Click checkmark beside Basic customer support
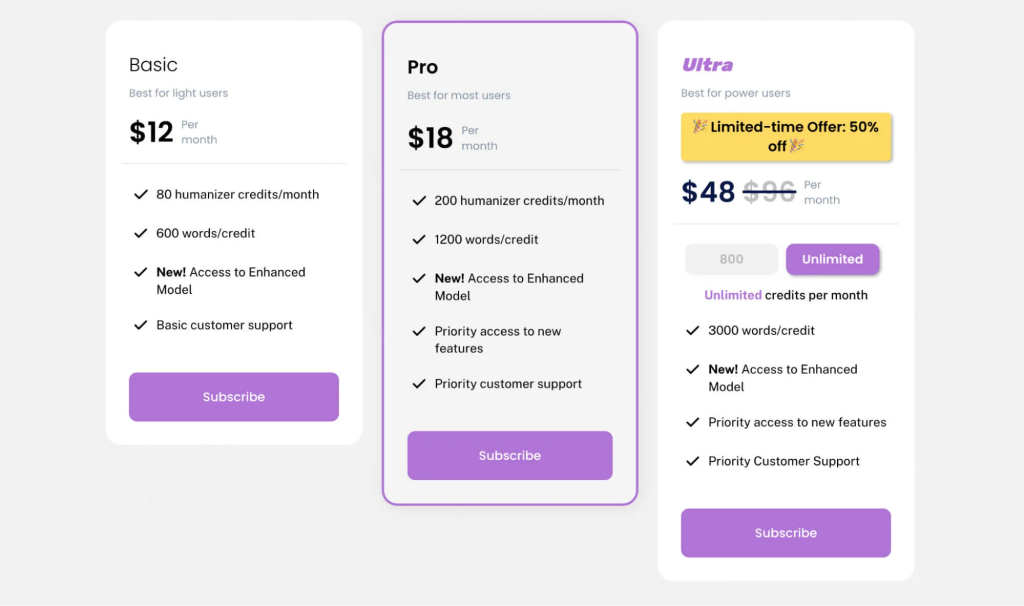 coord(141,326)
